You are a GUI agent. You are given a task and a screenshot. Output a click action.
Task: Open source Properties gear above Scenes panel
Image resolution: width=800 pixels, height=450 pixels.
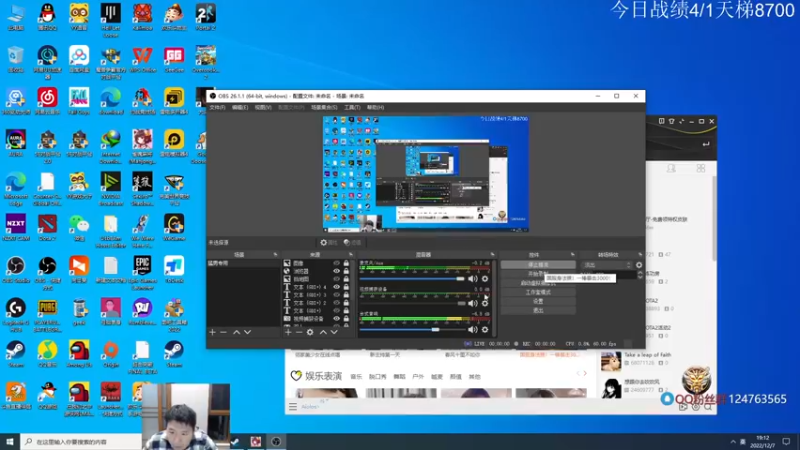[329, 242]
